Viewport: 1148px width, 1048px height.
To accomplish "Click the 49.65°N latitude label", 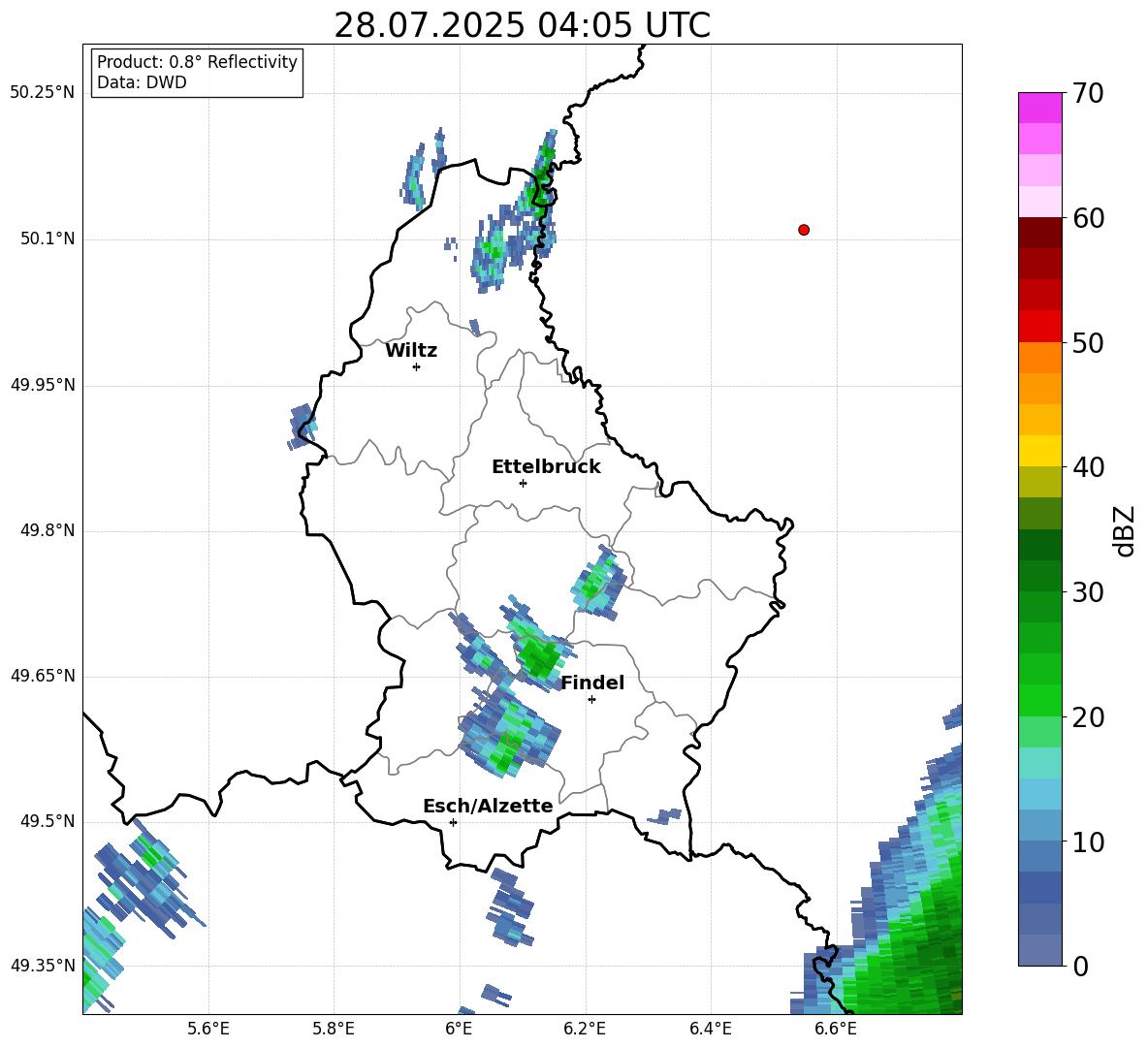I will 43,676.
